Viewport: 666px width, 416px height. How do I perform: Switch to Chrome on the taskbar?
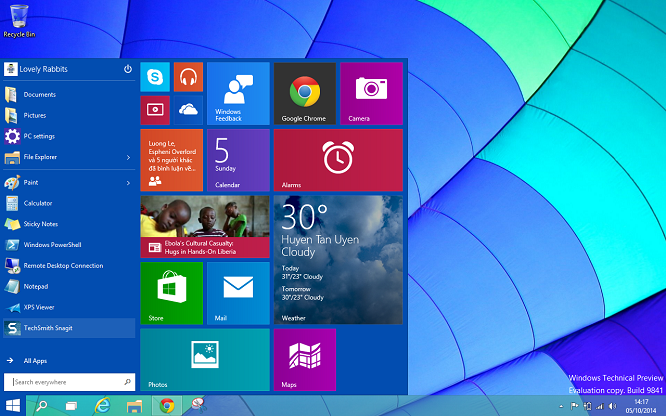point(167,405)
